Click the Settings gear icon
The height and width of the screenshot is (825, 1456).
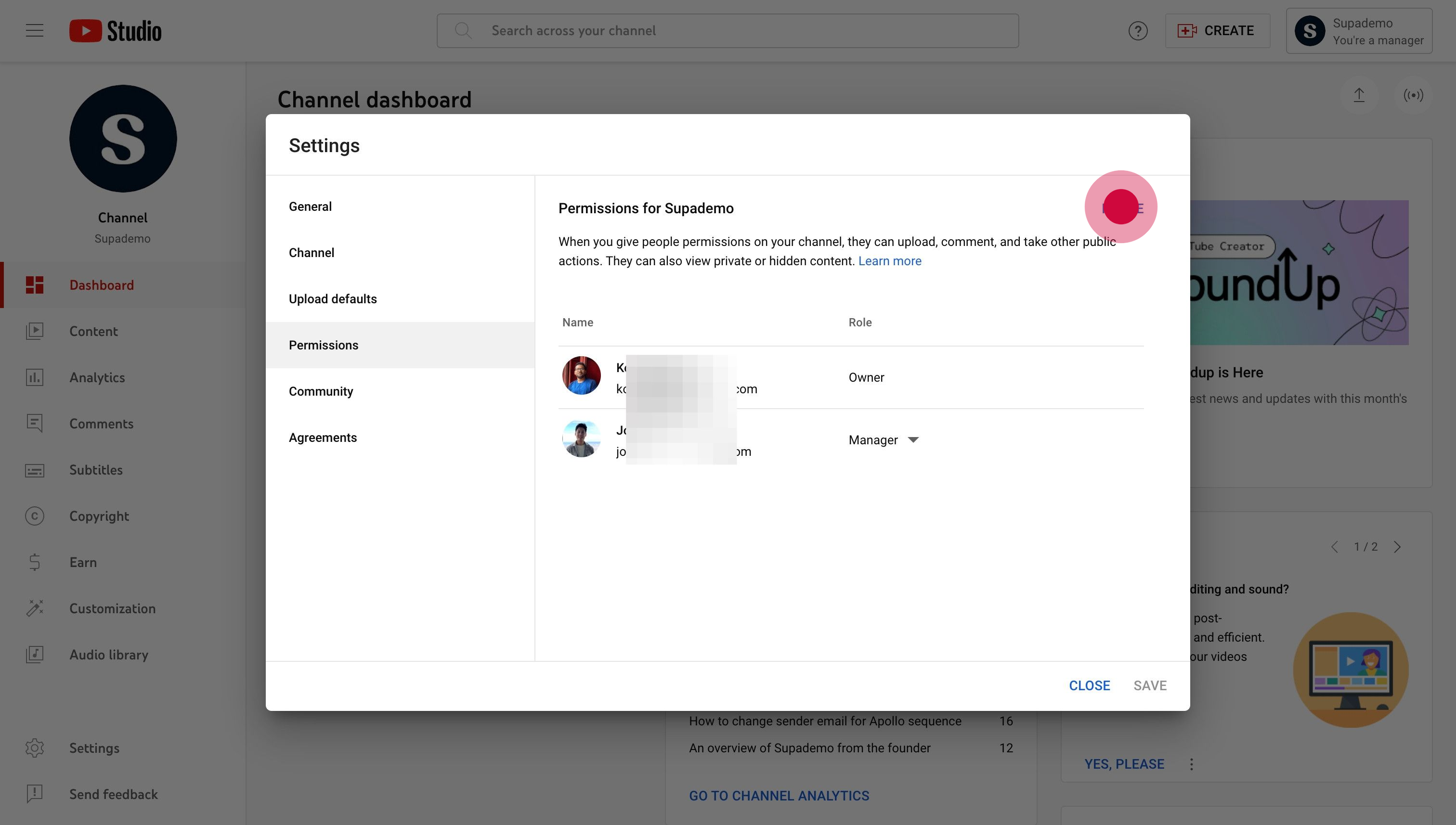pyautogui.click(x=35, y=748)
